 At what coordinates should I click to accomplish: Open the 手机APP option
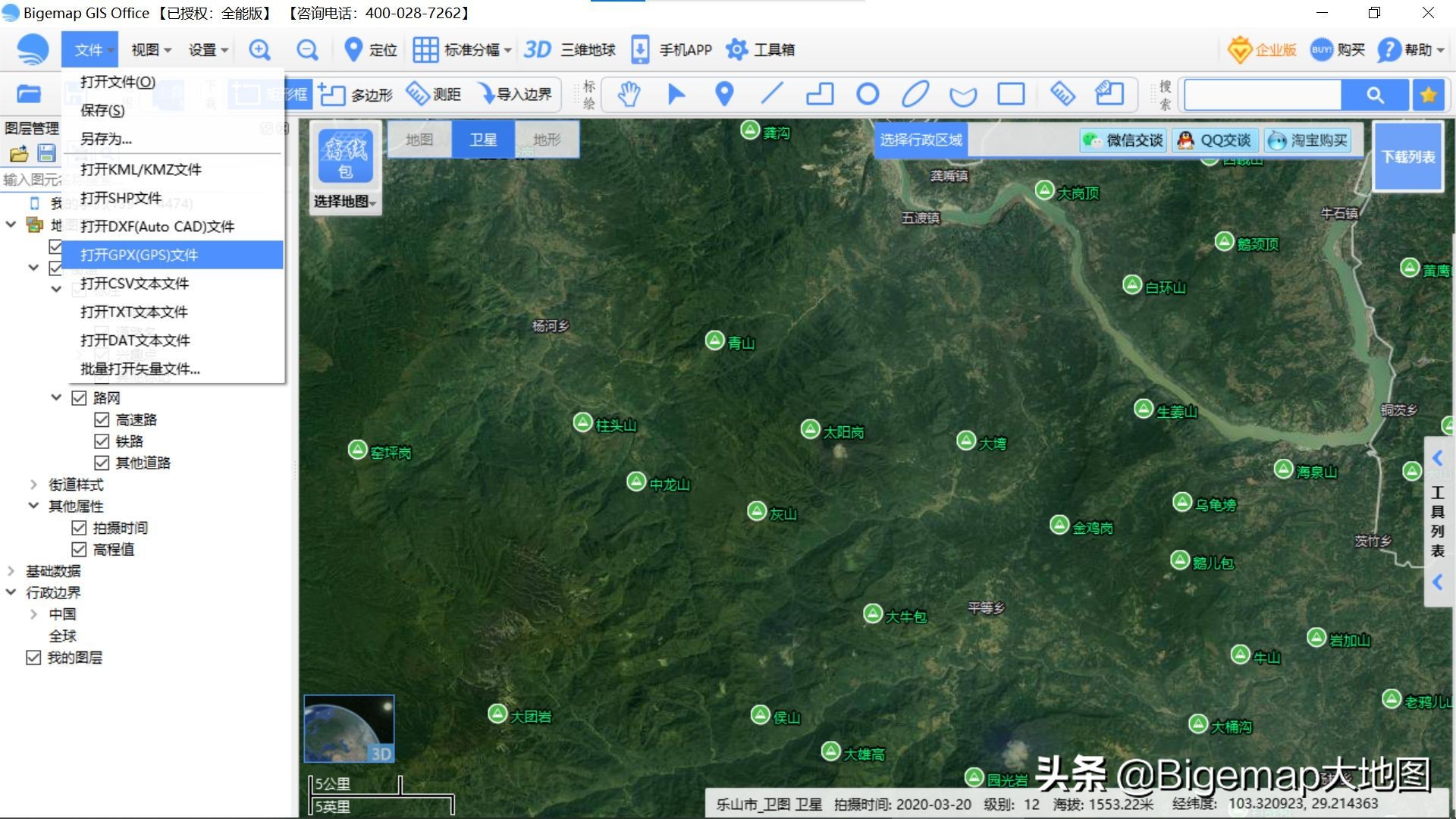click(x=672, y=50)
